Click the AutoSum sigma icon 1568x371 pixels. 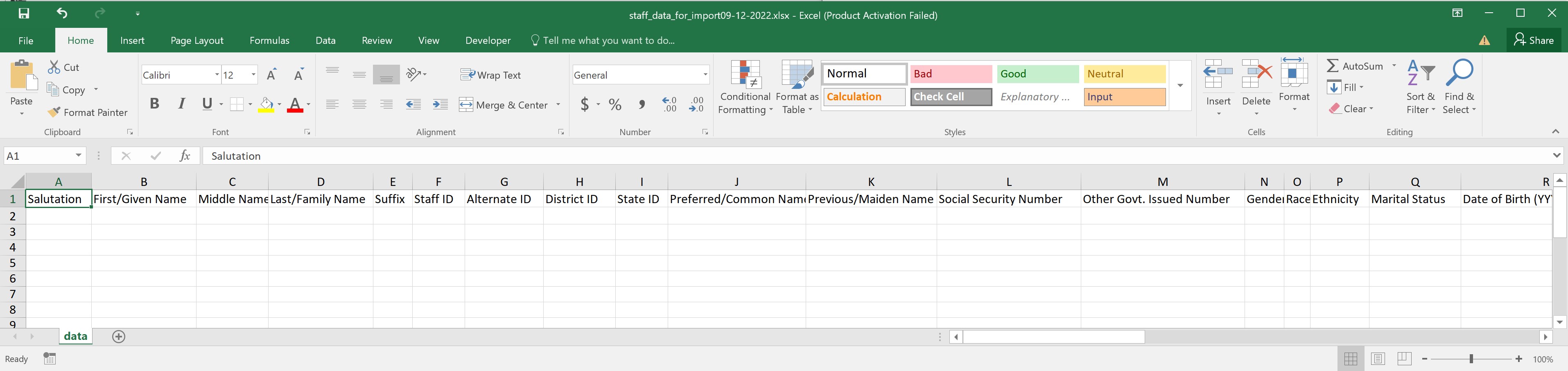(1333, 66)
